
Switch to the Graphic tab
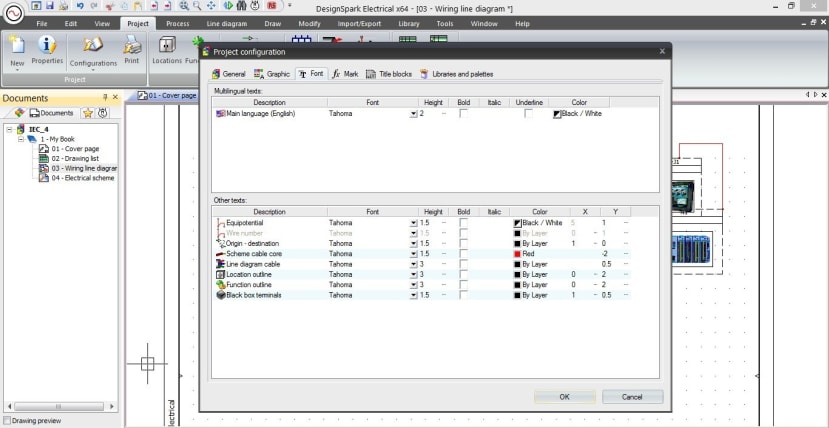(272, 74)
